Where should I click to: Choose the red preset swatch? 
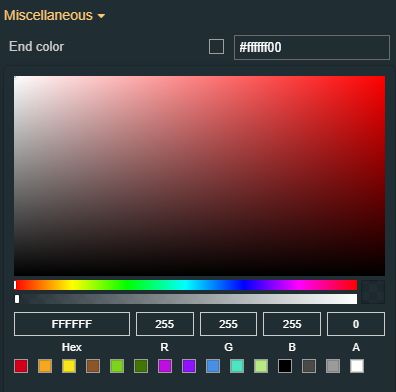point(21,366)
